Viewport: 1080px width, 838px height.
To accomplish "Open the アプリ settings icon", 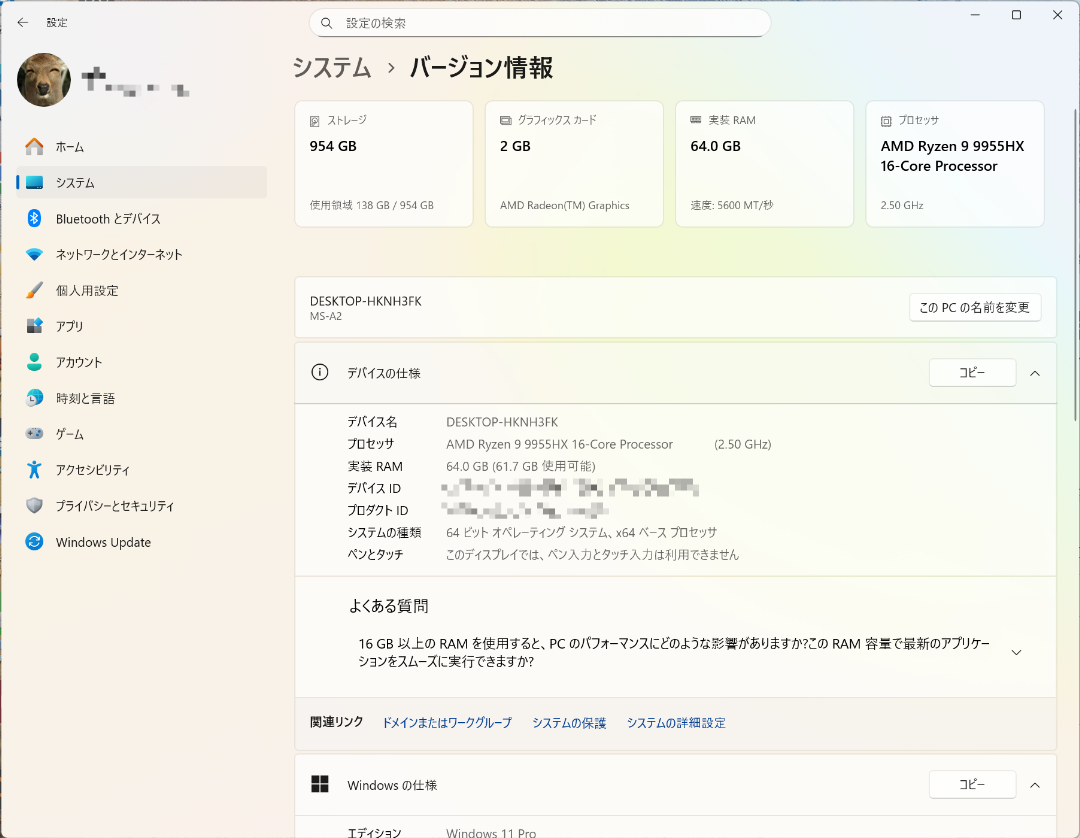I will 34,327.
